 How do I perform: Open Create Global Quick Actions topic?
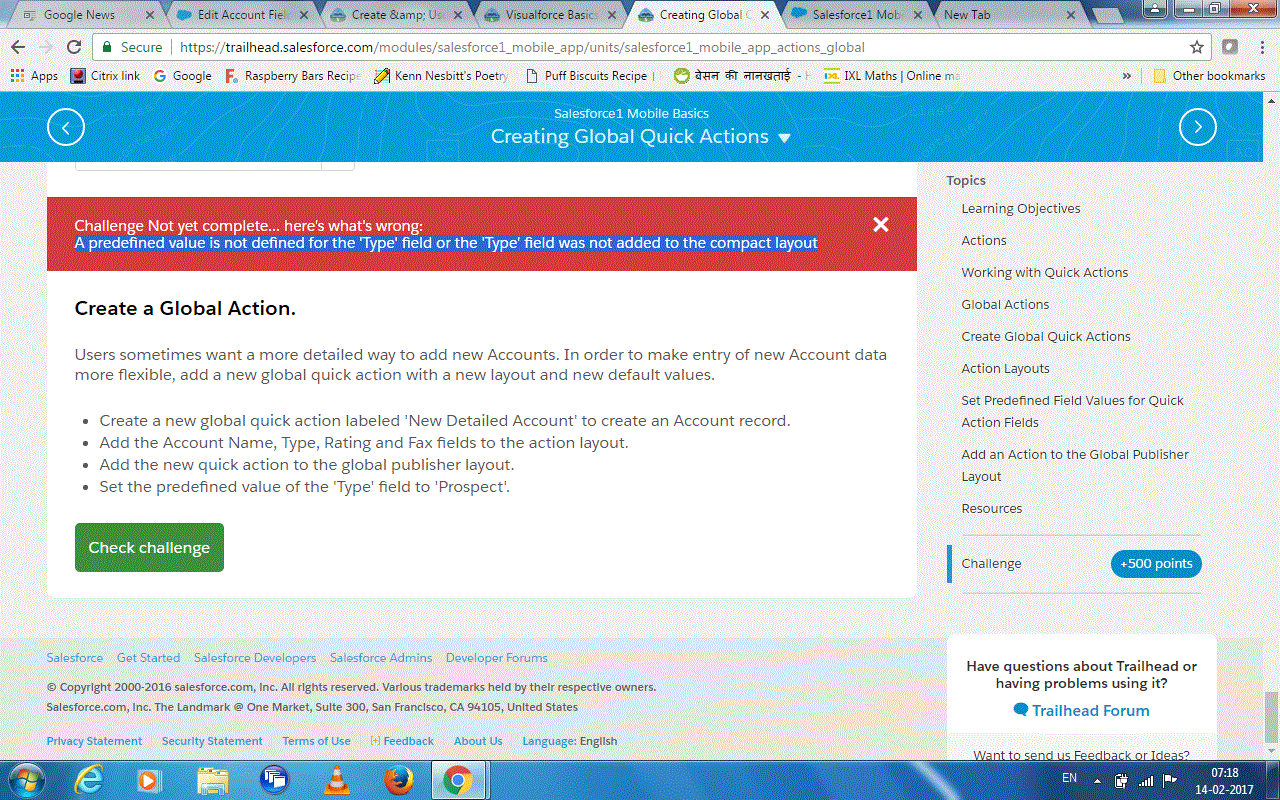click(1046, 337)
